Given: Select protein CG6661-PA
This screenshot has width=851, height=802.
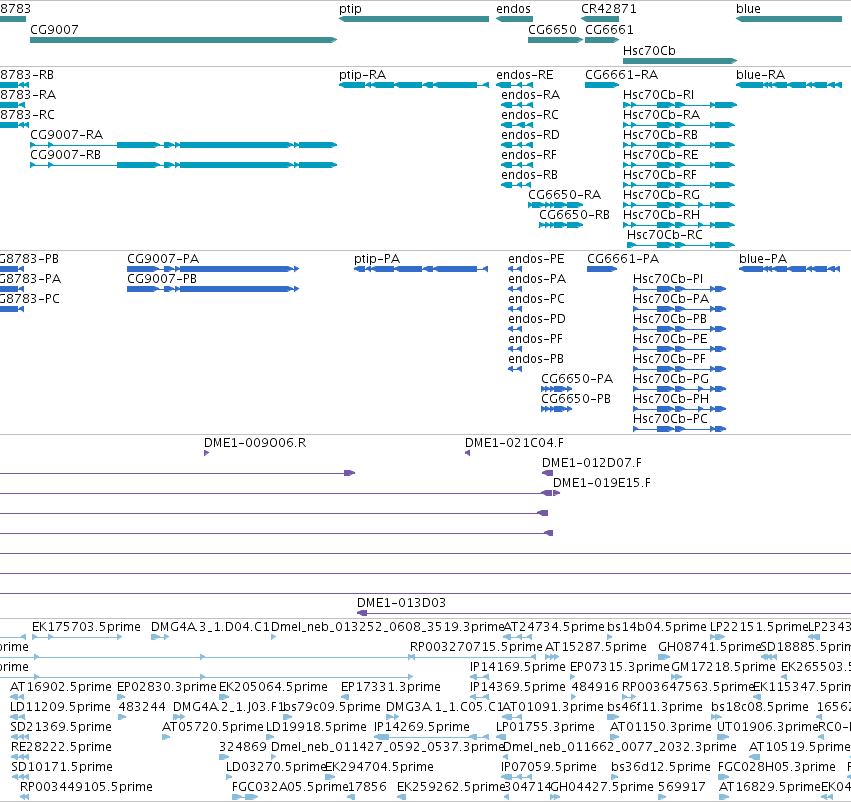Looking at the screenshot, I should (x=602, y=269).
